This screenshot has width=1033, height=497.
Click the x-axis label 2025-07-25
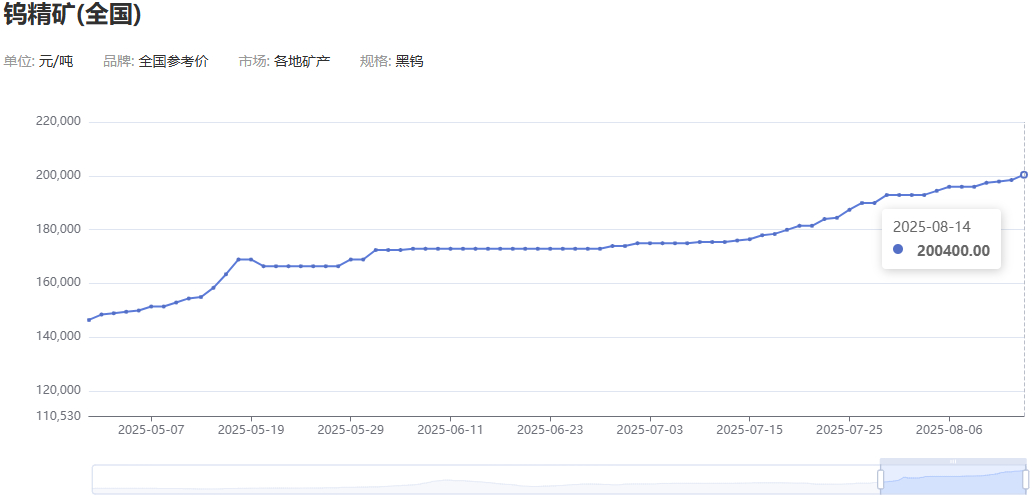tap(849, 429)
